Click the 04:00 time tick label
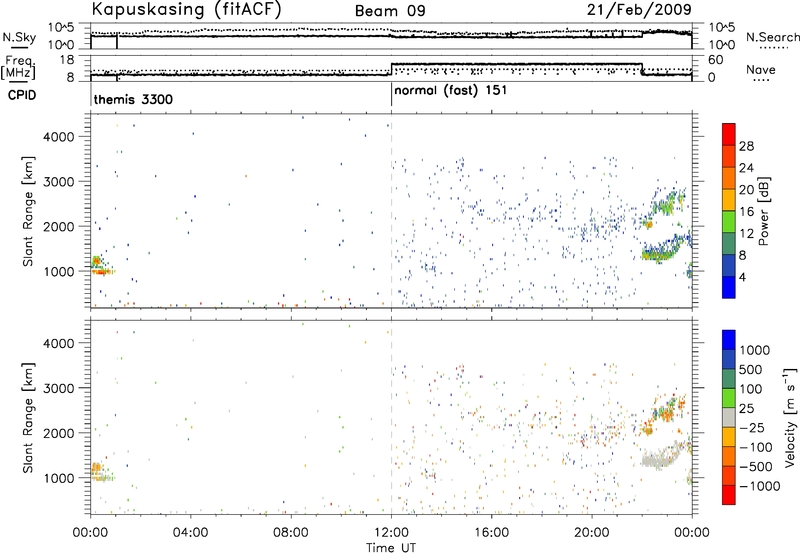The height and width of the screenshot is (554, 800). pyautogui.click(x=190, y=533)
